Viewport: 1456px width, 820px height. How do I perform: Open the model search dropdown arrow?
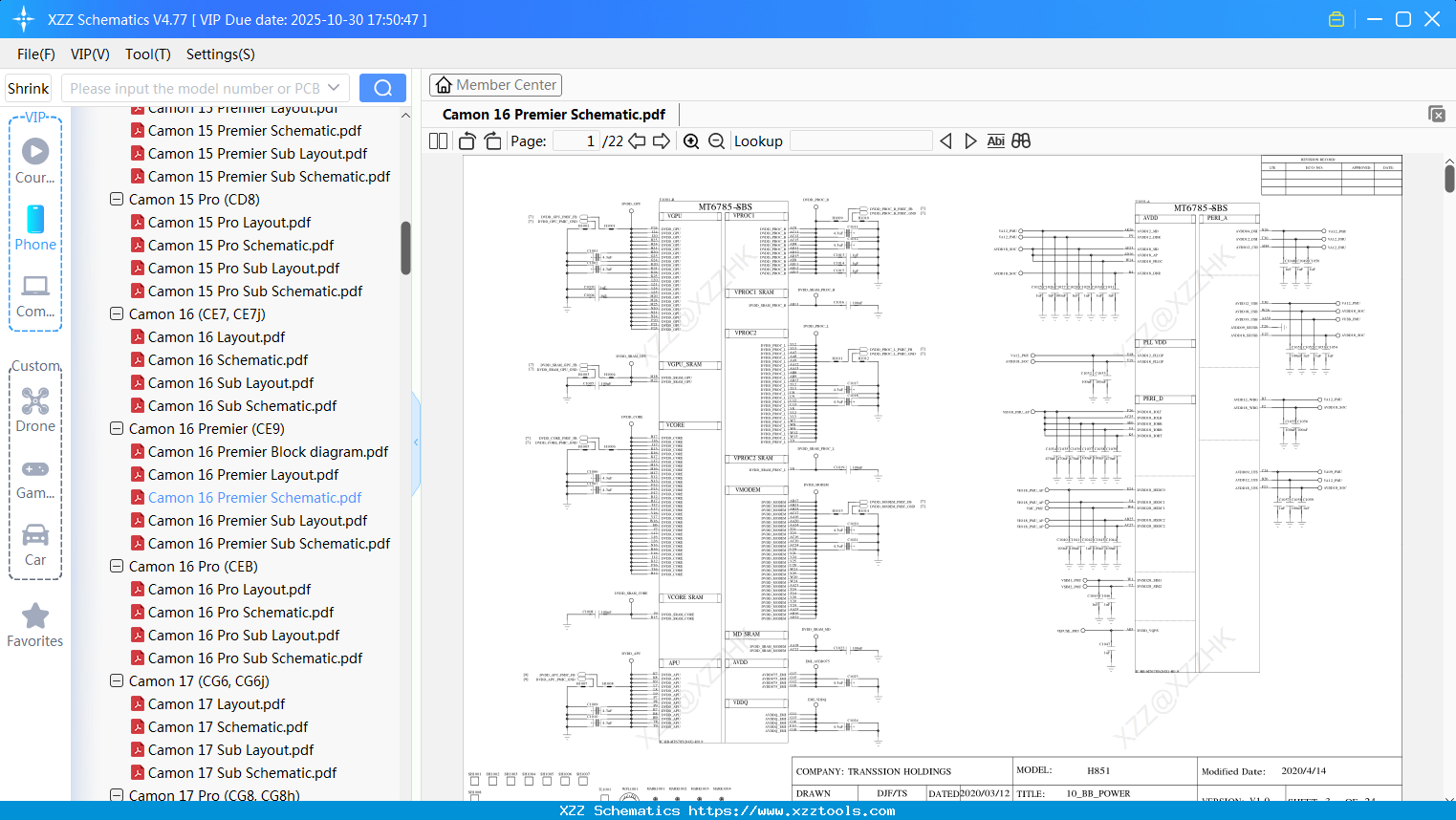334,88
